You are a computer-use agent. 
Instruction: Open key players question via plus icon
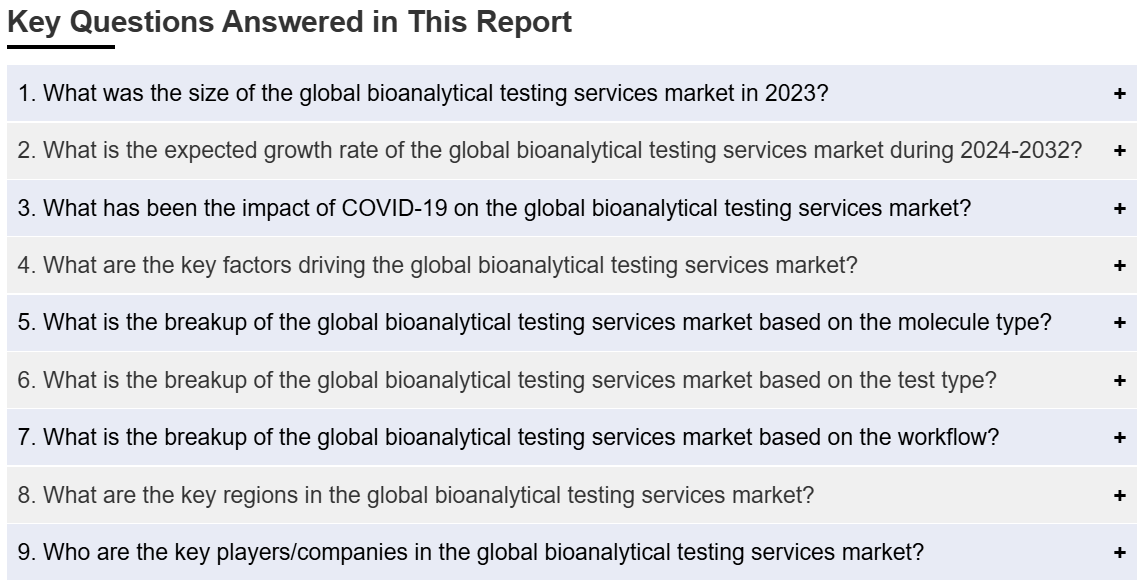[x=1119, y=552]
